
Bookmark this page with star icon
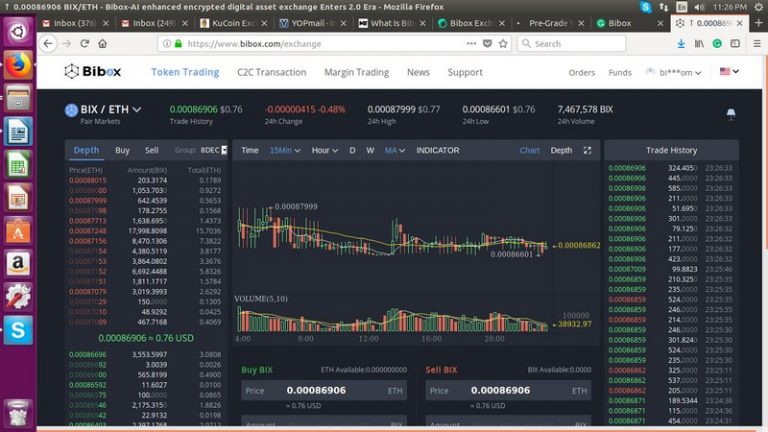point(503,44)
